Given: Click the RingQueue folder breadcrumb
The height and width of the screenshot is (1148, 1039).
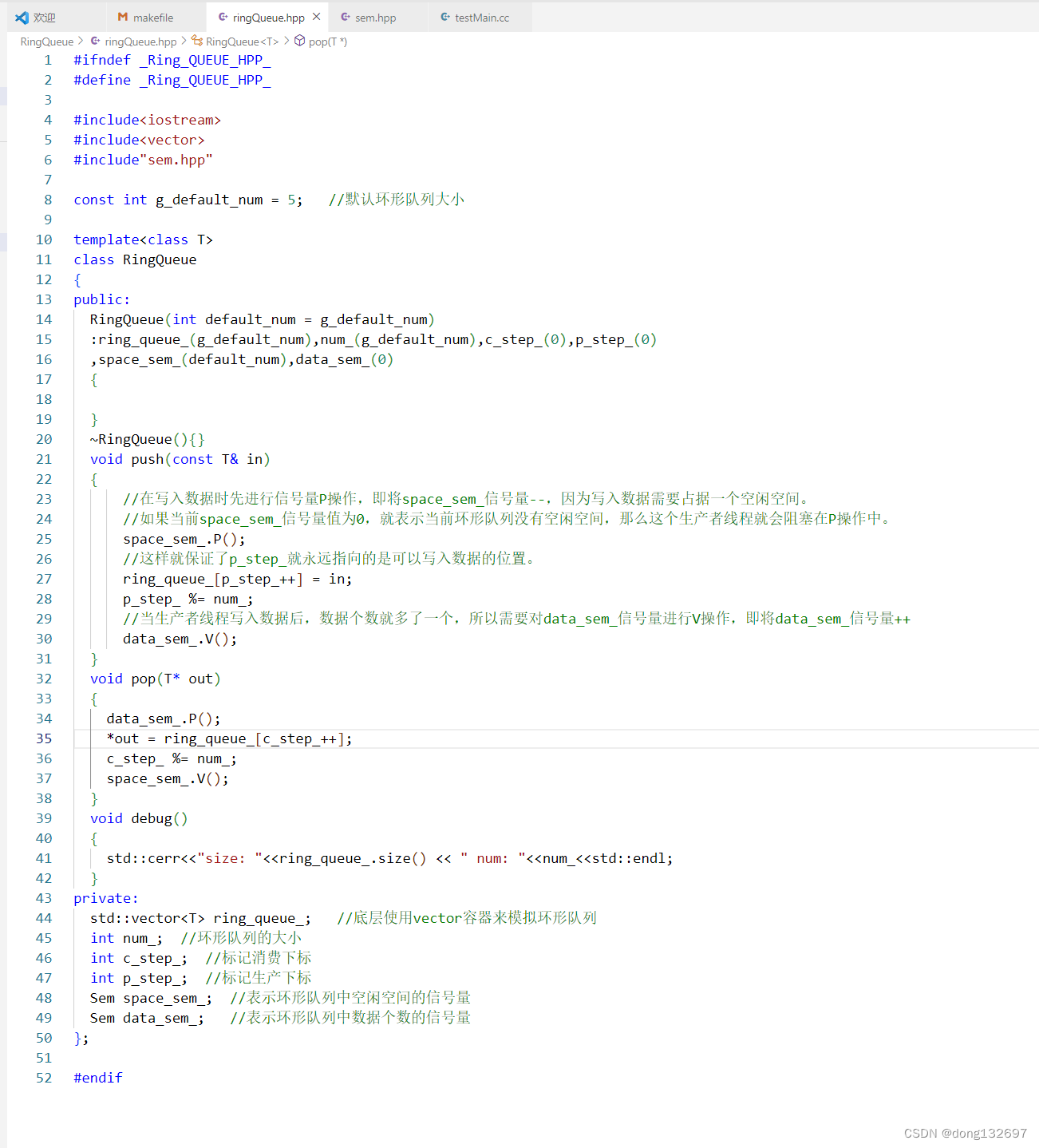Looking at the screenshot, I should pos(47,42).
